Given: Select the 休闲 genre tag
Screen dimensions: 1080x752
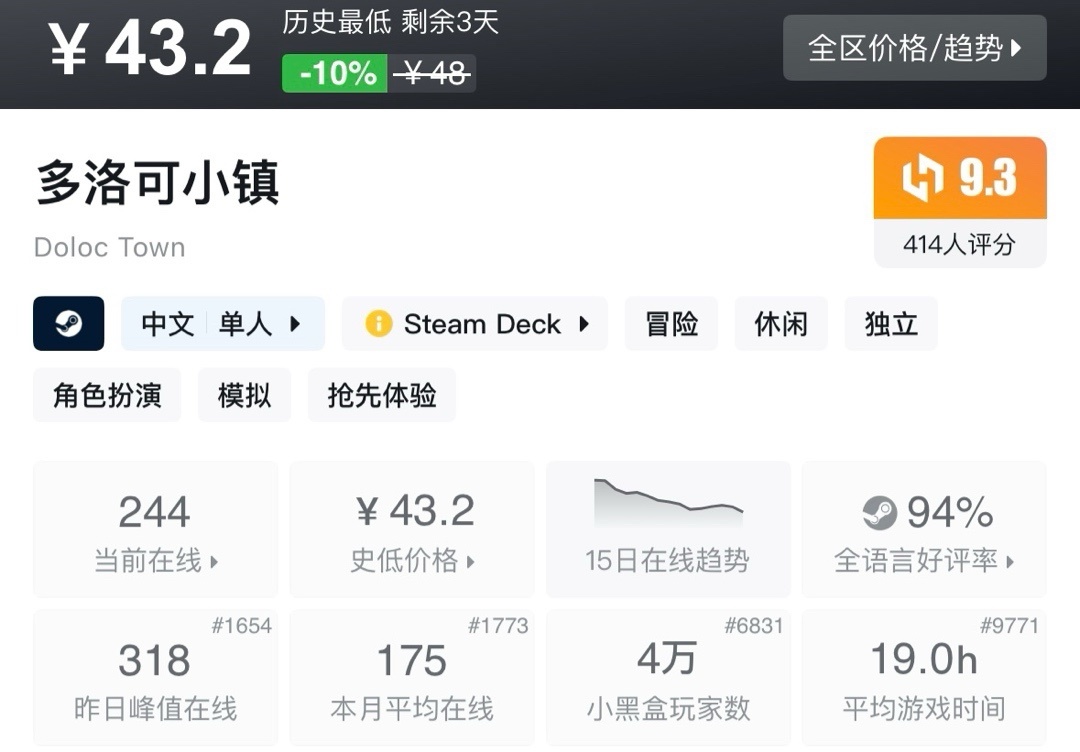Looking at the screenshot, I should 781,324.
